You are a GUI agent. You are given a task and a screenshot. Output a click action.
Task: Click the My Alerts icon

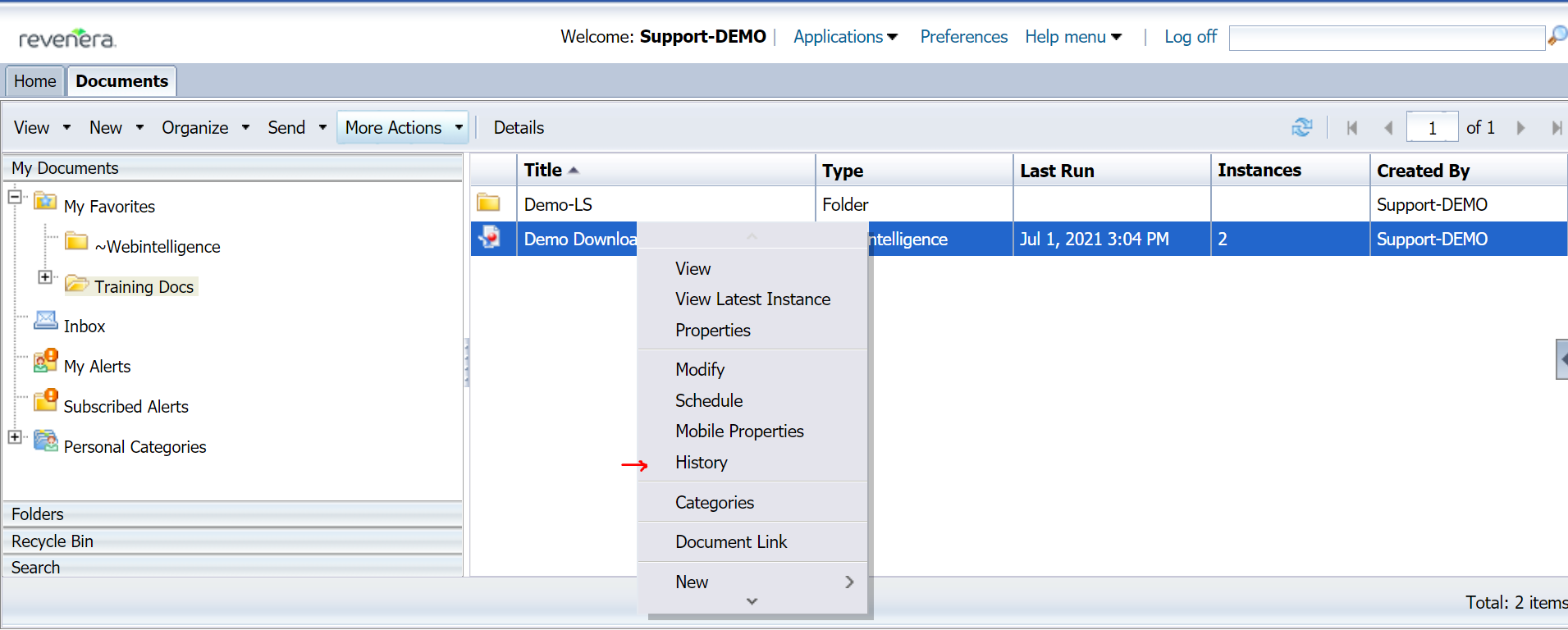coord(45,361)
